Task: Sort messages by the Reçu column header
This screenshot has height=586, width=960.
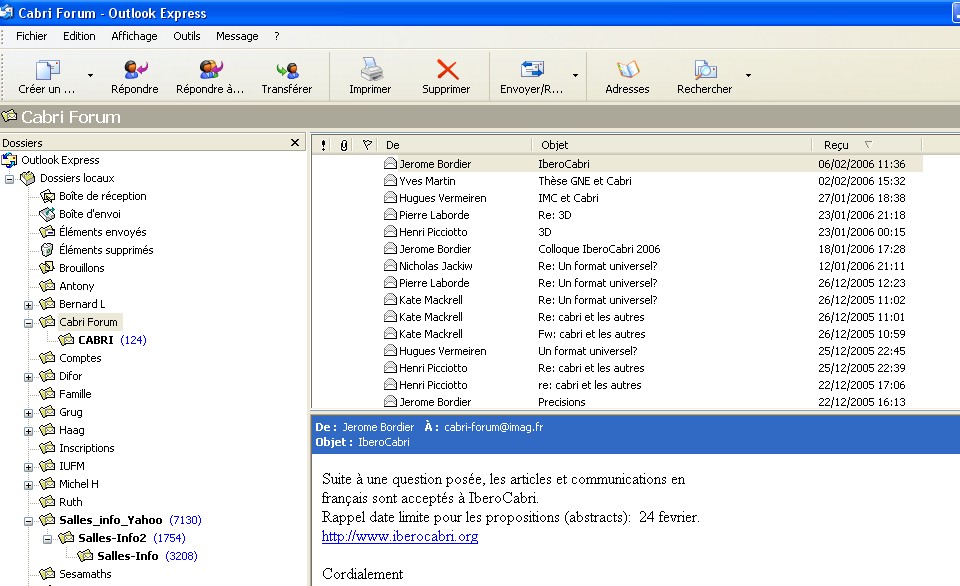Action: [866, 145]
